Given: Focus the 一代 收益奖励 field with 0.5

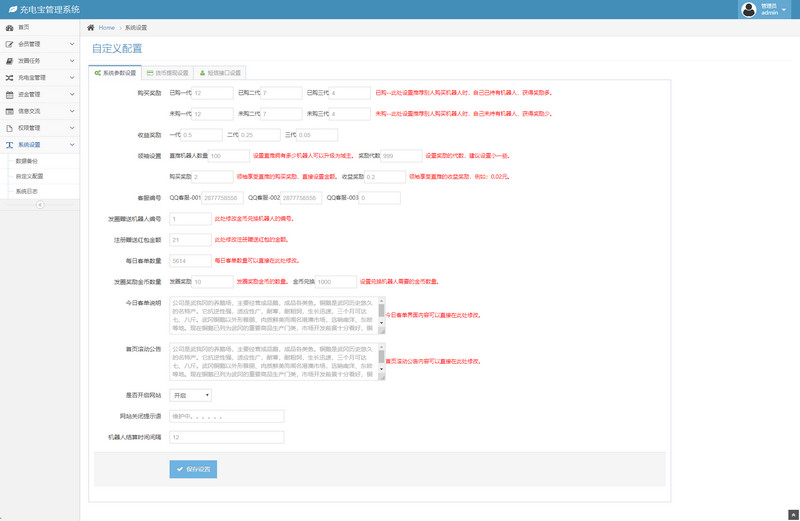Looking at the screenshot, I should click(x=202, y=135).
